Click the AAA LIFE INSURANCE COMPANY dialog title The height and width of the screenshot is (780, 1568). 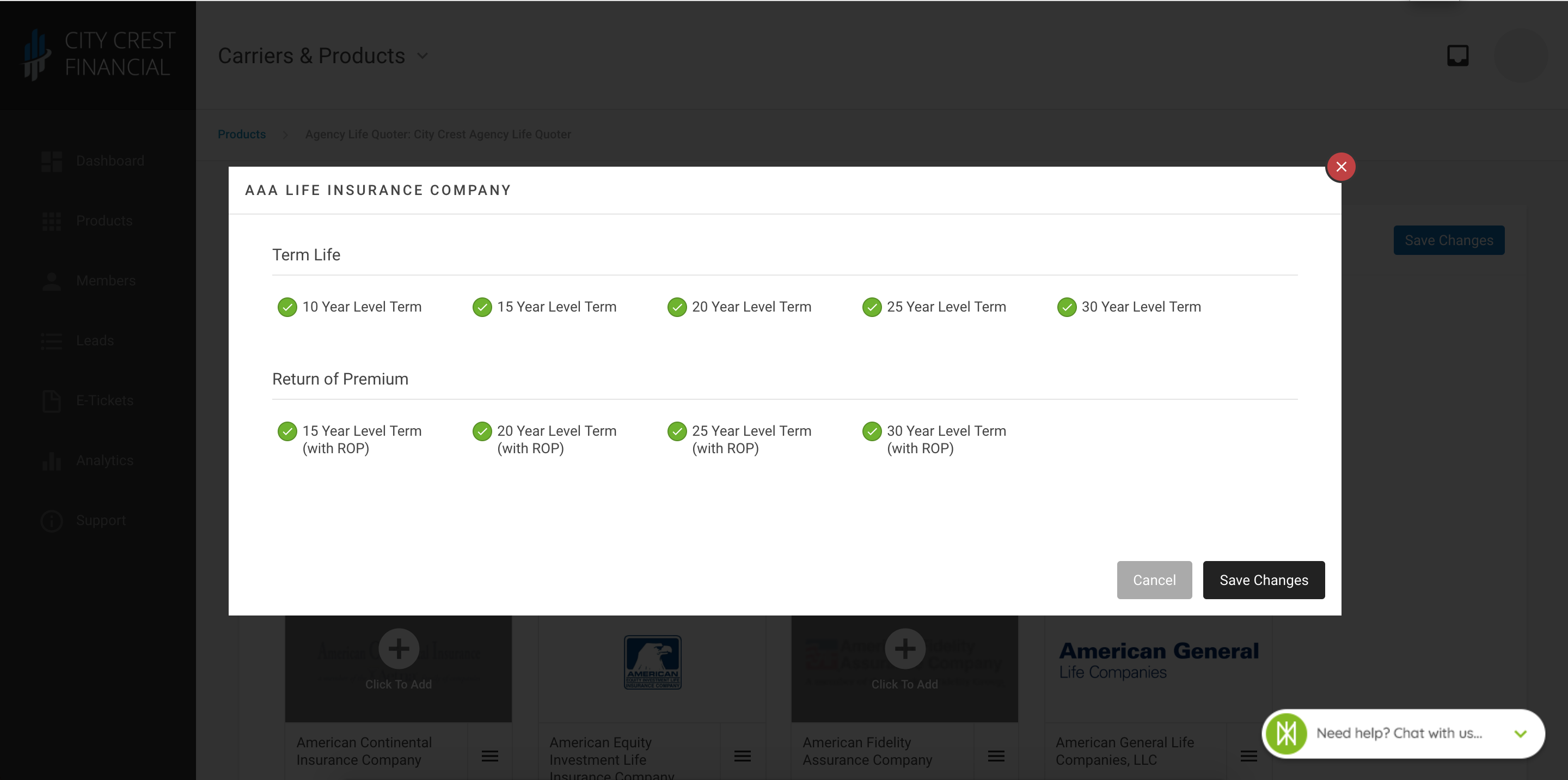click(x=378, y=191)
